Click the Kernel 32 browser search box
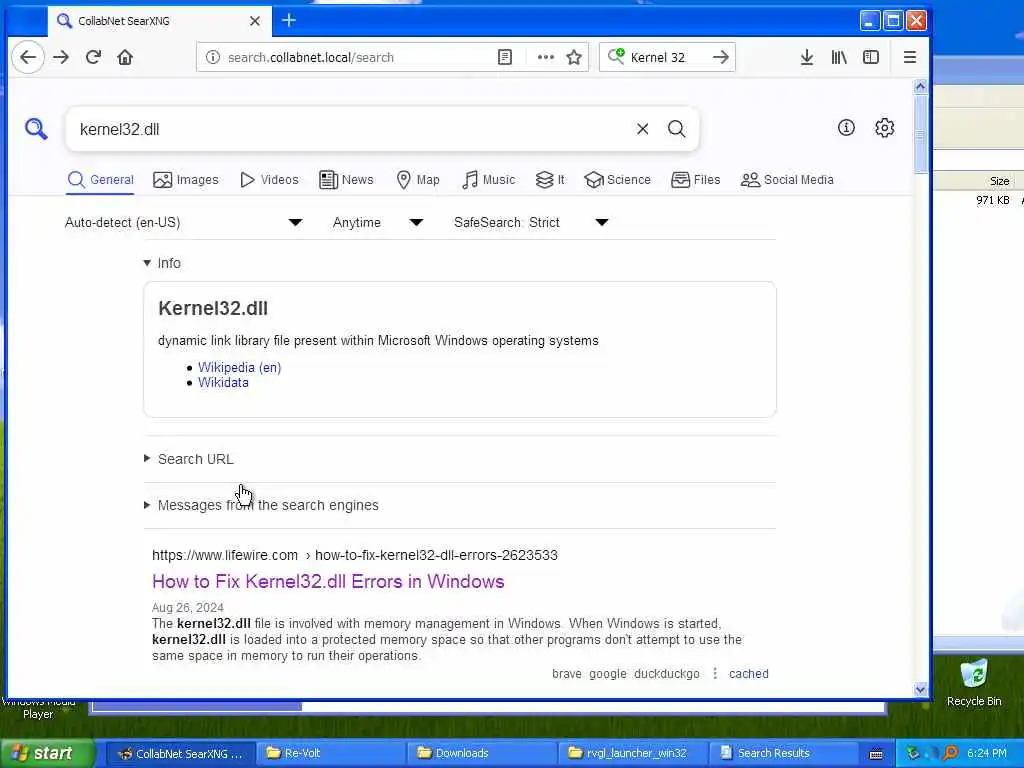Image resolution: width=1024 pixels, height=768 pixels. point(666,57)
